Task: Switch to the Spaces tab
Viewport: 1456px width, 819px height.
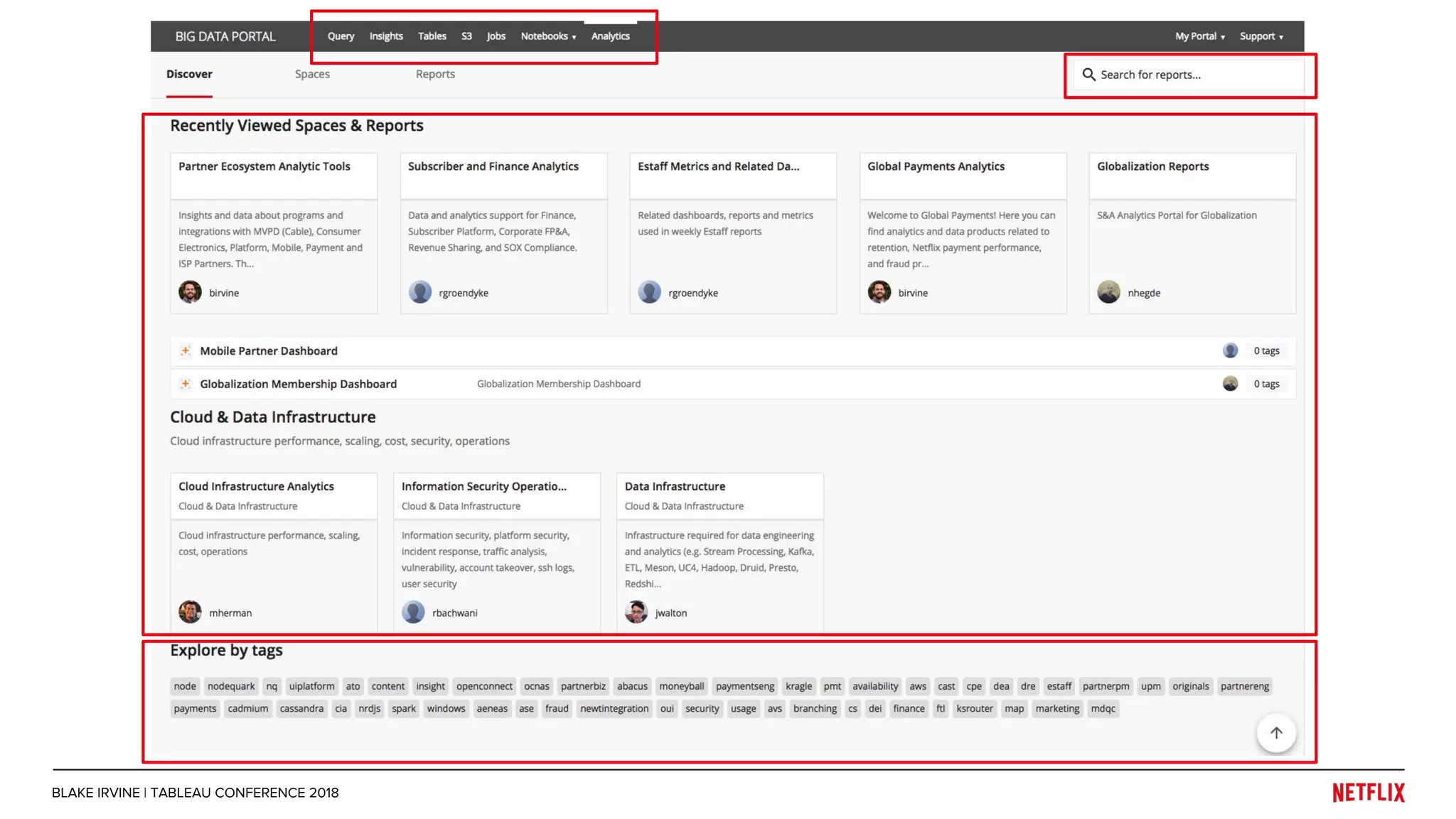Action: (312, 74)
